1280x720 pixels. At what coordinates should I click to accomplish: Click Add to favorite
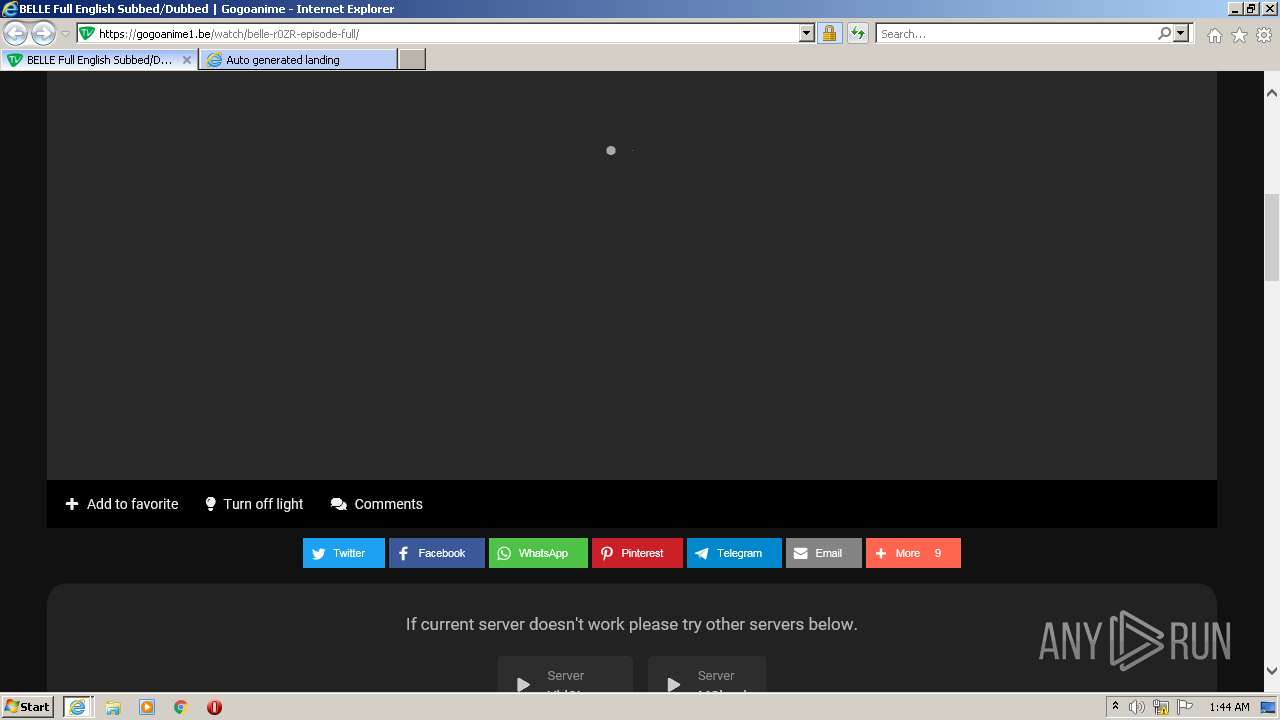pyautogui.click(x=122, y=504)
